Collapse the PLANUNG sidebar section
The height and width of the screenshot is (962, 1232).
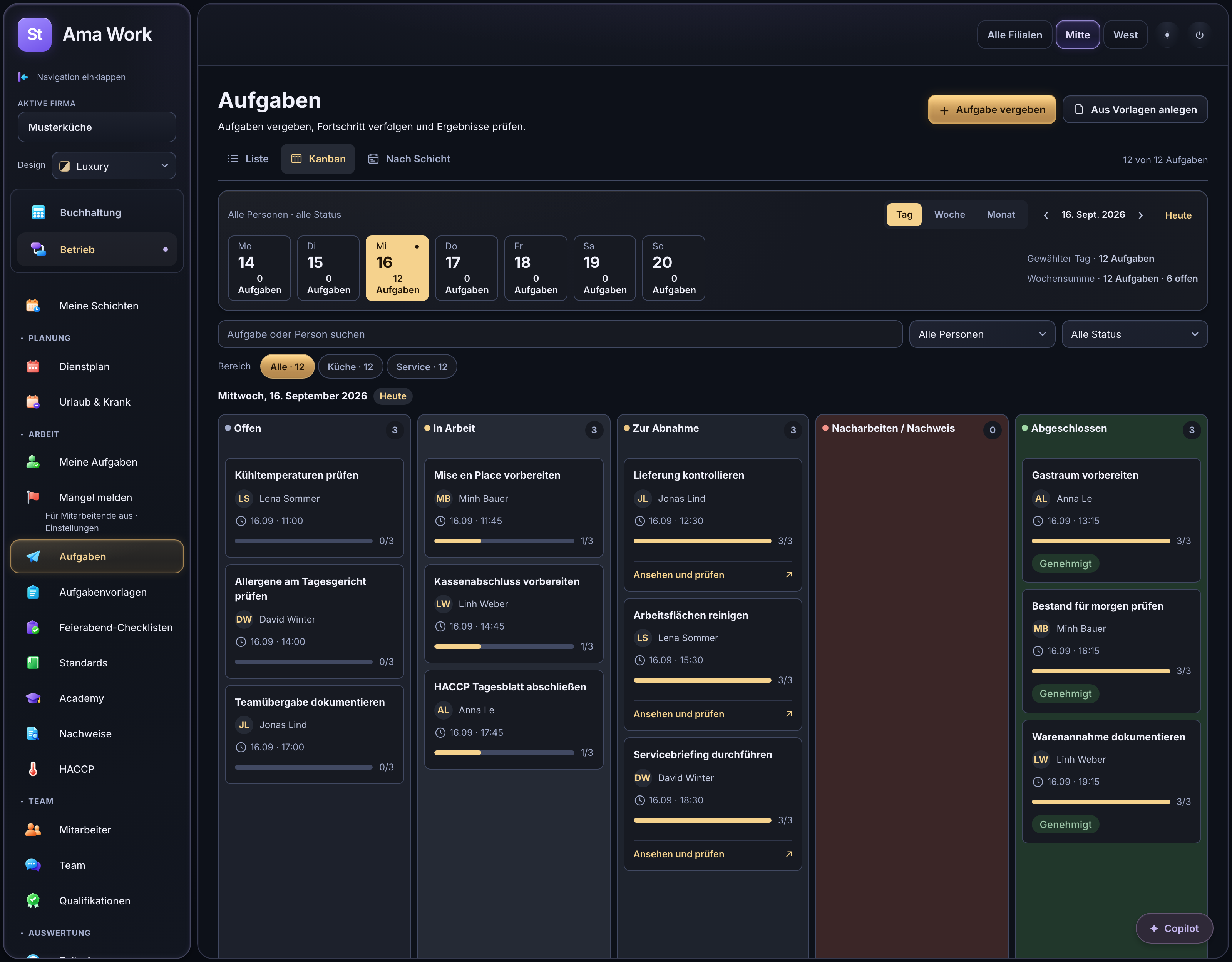tap(45, 338)
